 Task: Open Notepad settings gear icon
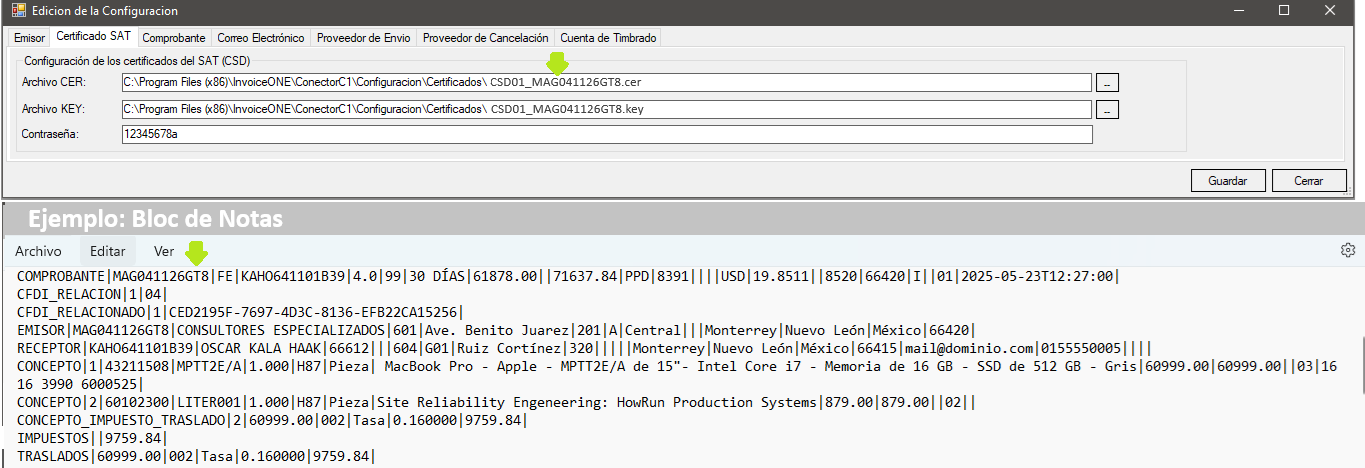pyautogui.click(x=1347, y=250)
